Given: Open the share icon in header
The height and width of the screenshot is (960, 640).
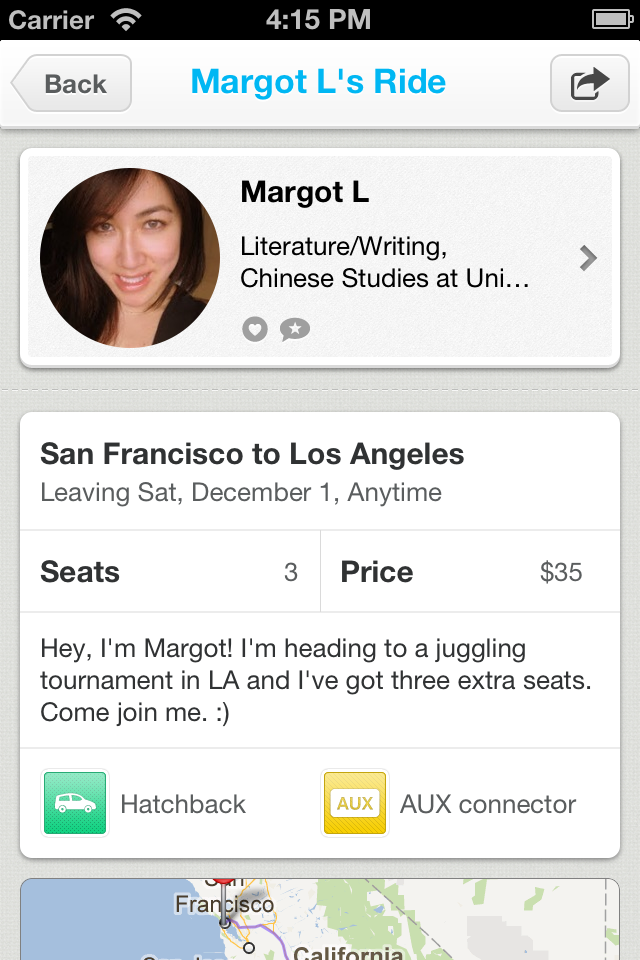Looking at the screenshot, I should (589, 83).
